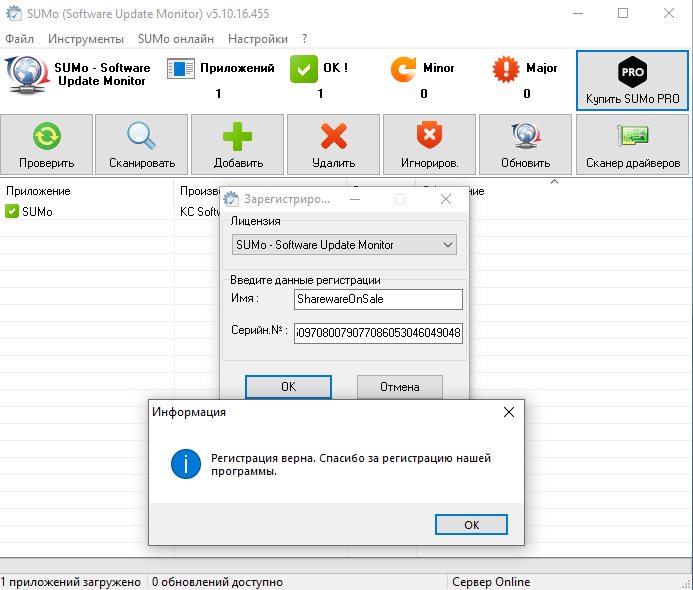
Task: Minimize the Зарегистриро... registration dialog
Action: pos(354,199)
